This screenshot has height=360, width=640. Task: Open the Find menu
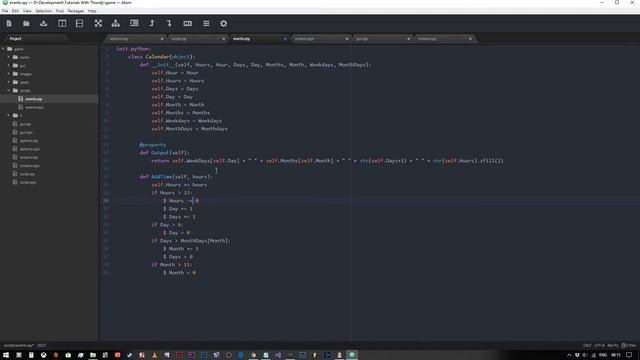(x=60, y=11)
